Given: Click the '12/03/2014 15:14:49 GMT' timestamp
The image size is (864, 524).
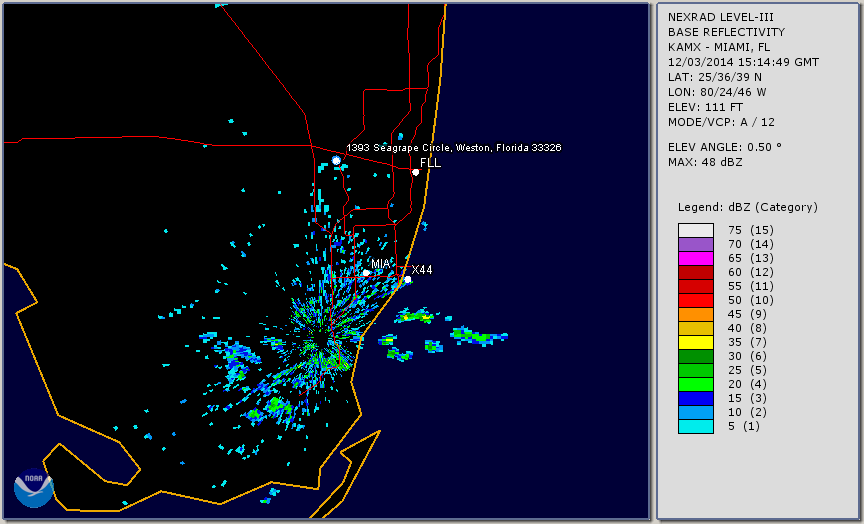Looking at the screenshot, I should click(743, 62).
